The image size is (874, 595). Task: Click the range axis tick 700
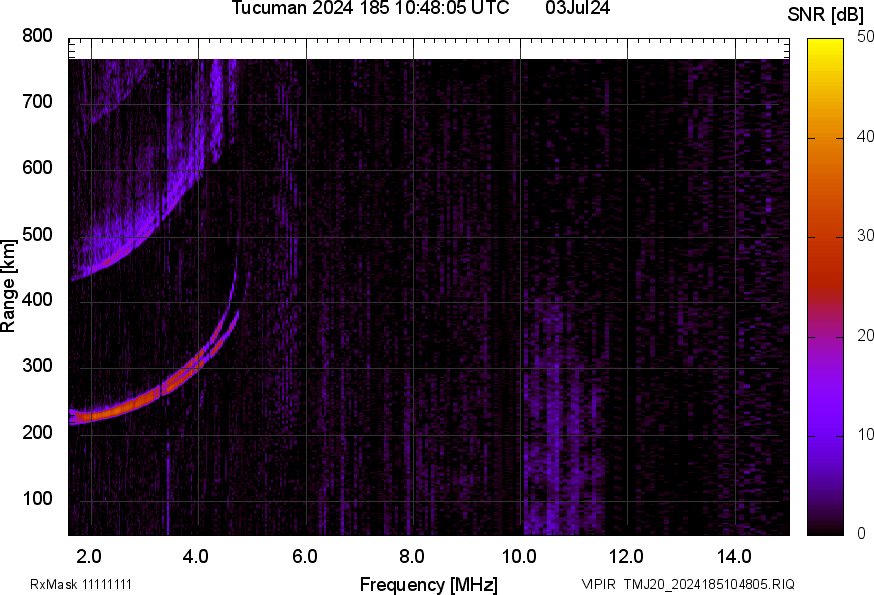coord(37,102)
